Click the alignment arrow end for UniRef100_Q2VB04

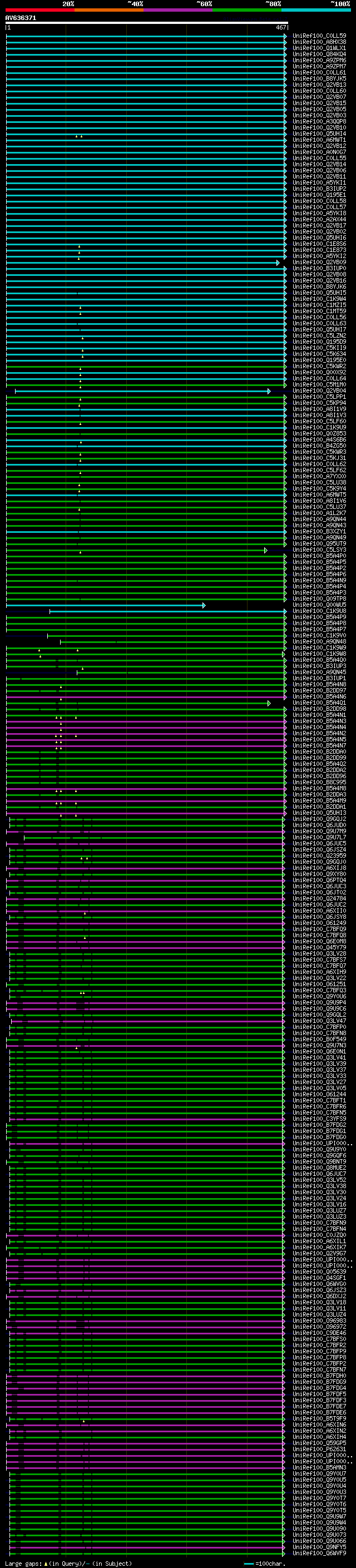[x=269, y=392]
